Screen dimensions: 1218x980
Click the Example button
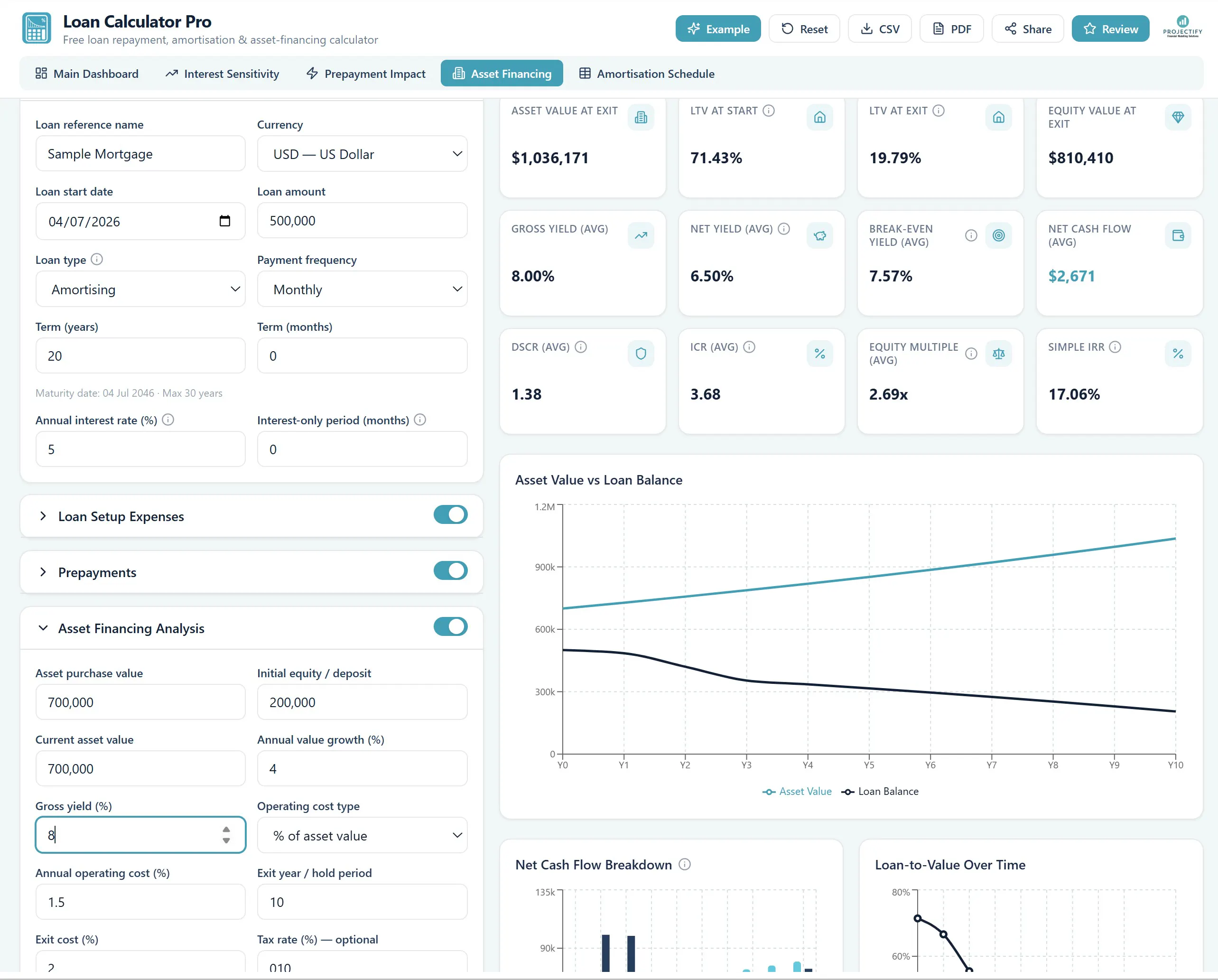(x=718, y=29)
